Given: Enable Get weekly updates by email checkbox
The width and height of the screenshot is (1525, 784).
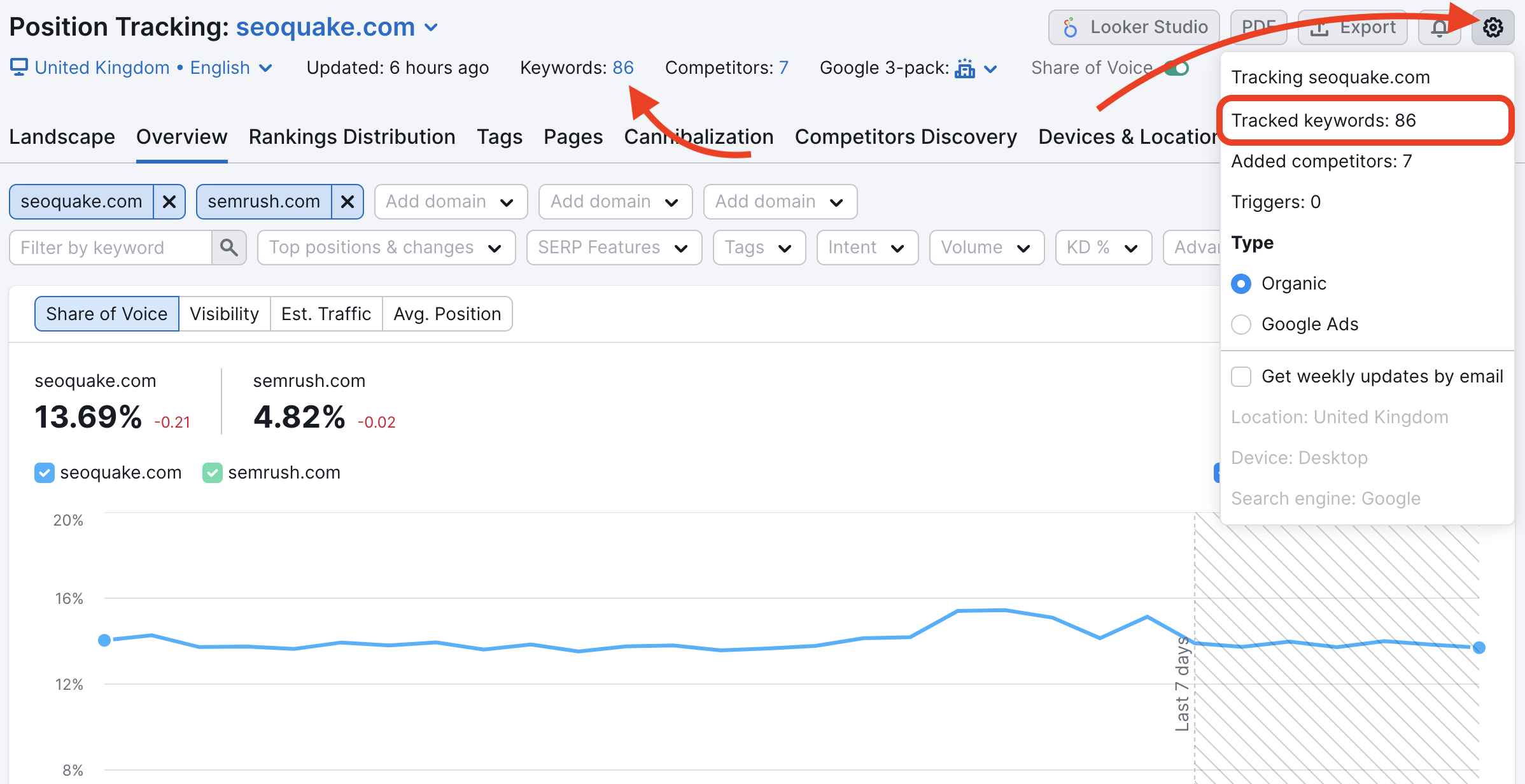Looking at the screenshot, I should click(1242, 377).
